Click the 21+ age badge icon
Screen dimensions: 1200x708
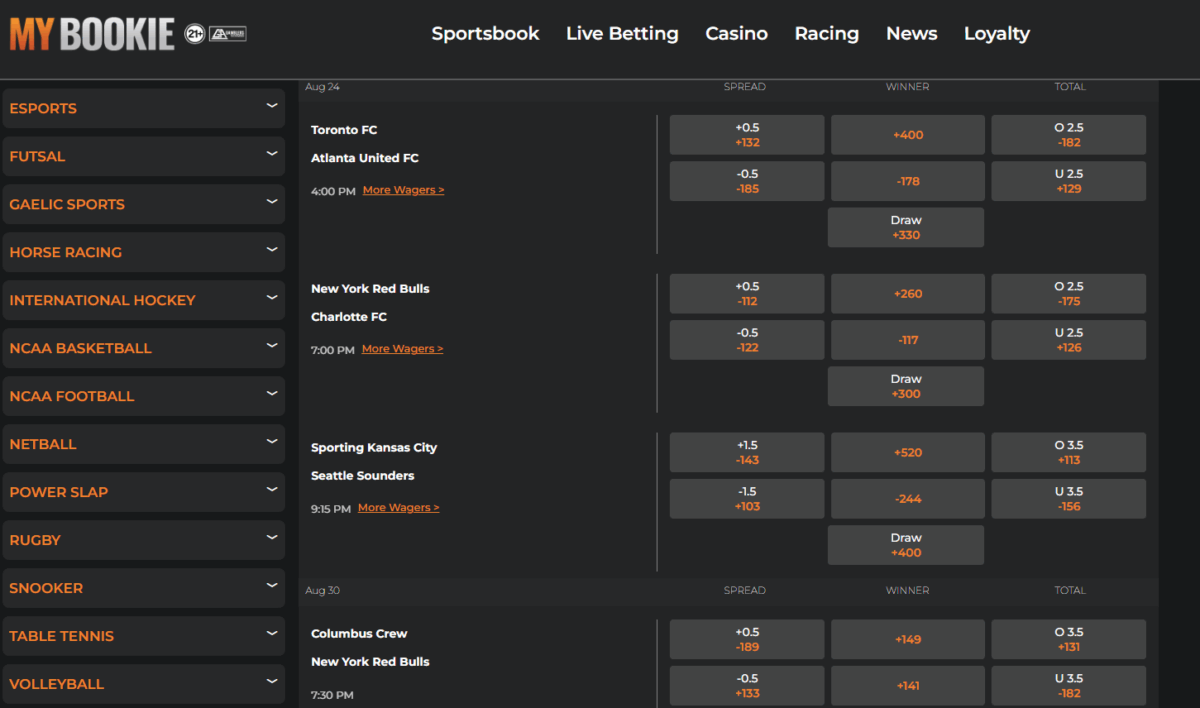195,34
